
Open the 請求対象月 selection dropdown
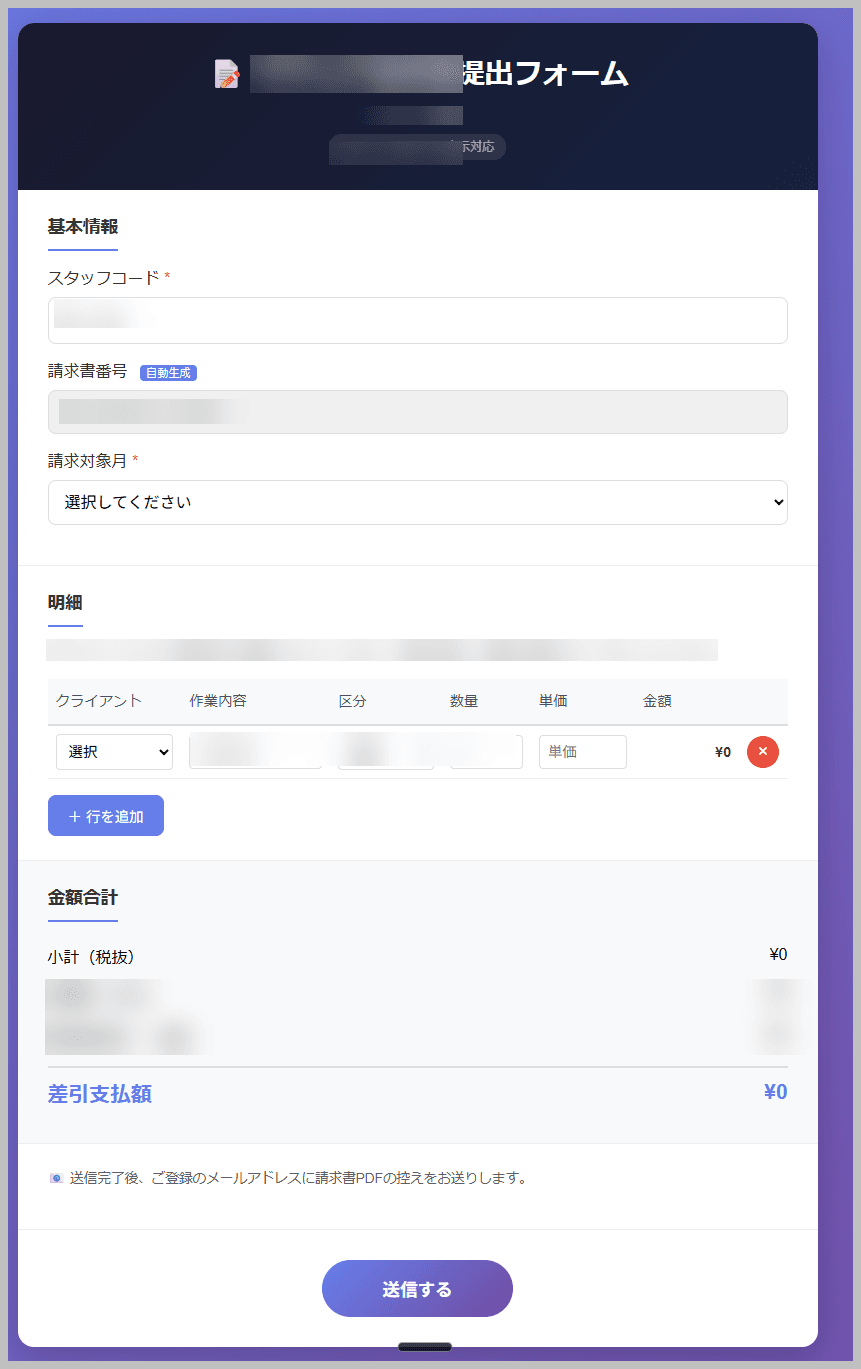(417, 502)
